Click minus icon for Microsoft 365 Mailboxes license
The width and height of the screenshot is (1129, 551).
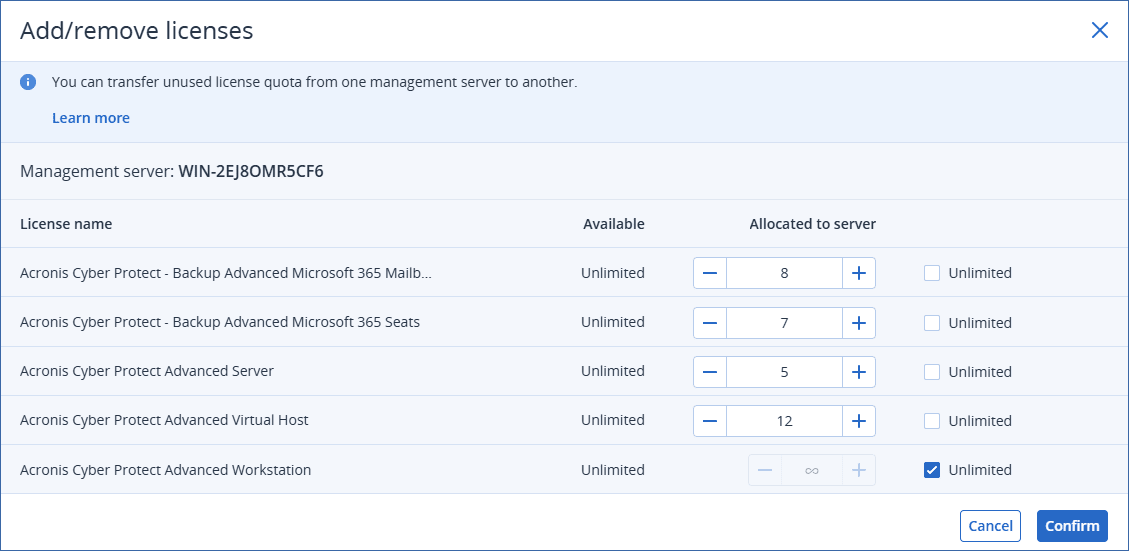710,273
